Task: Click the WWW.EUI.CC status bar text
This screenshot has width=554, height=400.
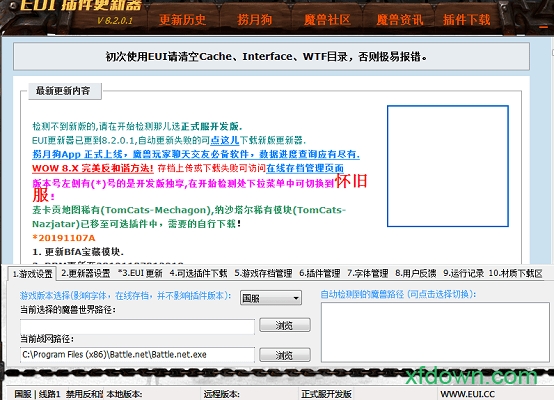Action: tap(467, 394)
